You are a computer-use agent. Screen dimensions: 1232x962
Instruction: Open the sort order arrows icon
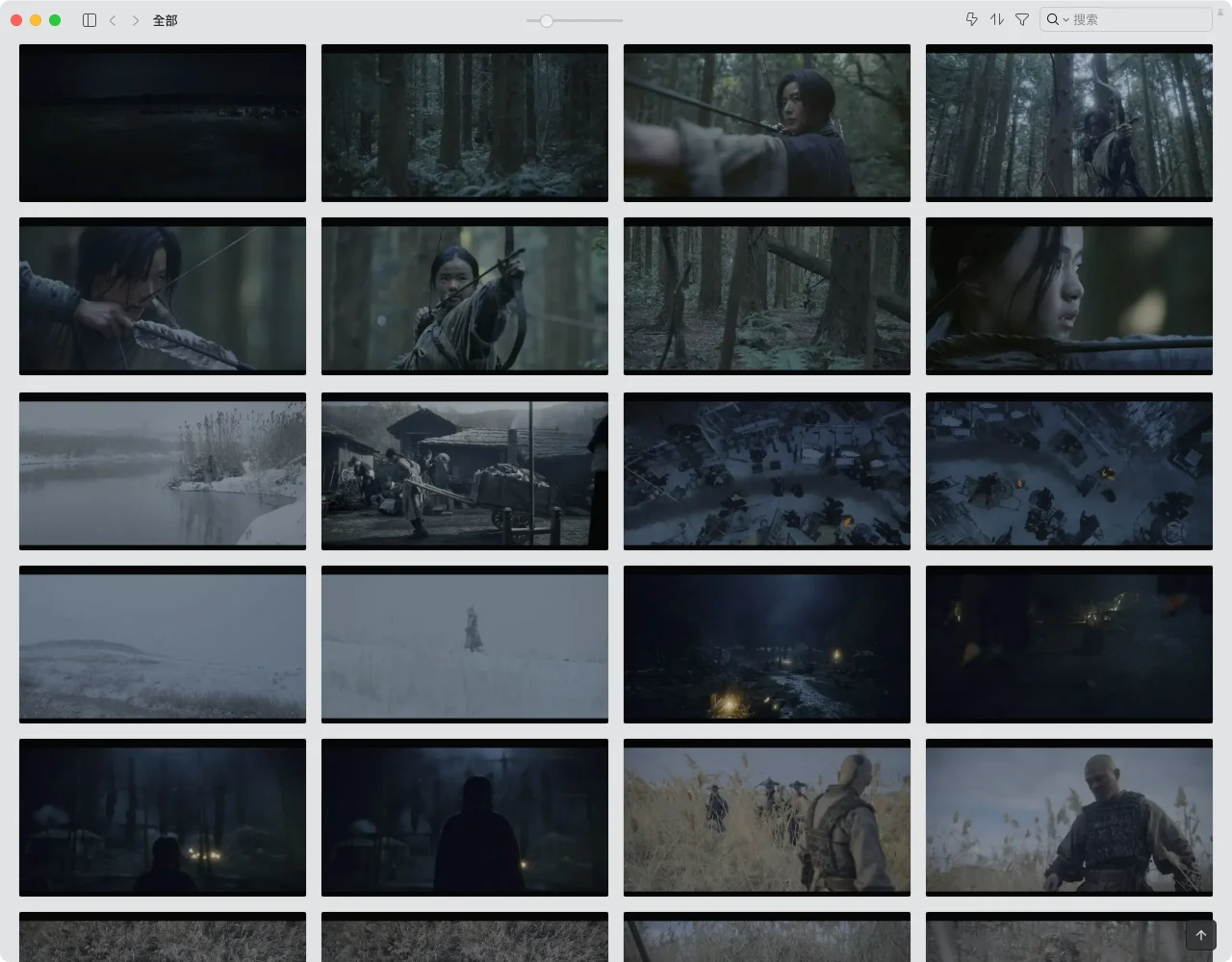pos(997,19)
